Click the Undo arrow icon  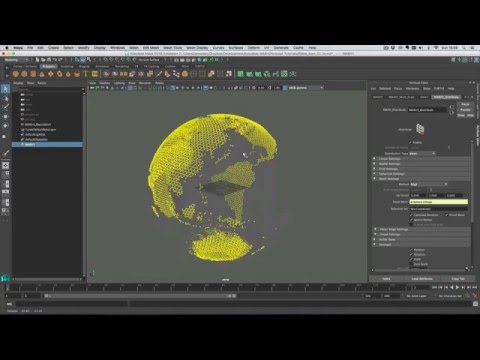(55, 60)
